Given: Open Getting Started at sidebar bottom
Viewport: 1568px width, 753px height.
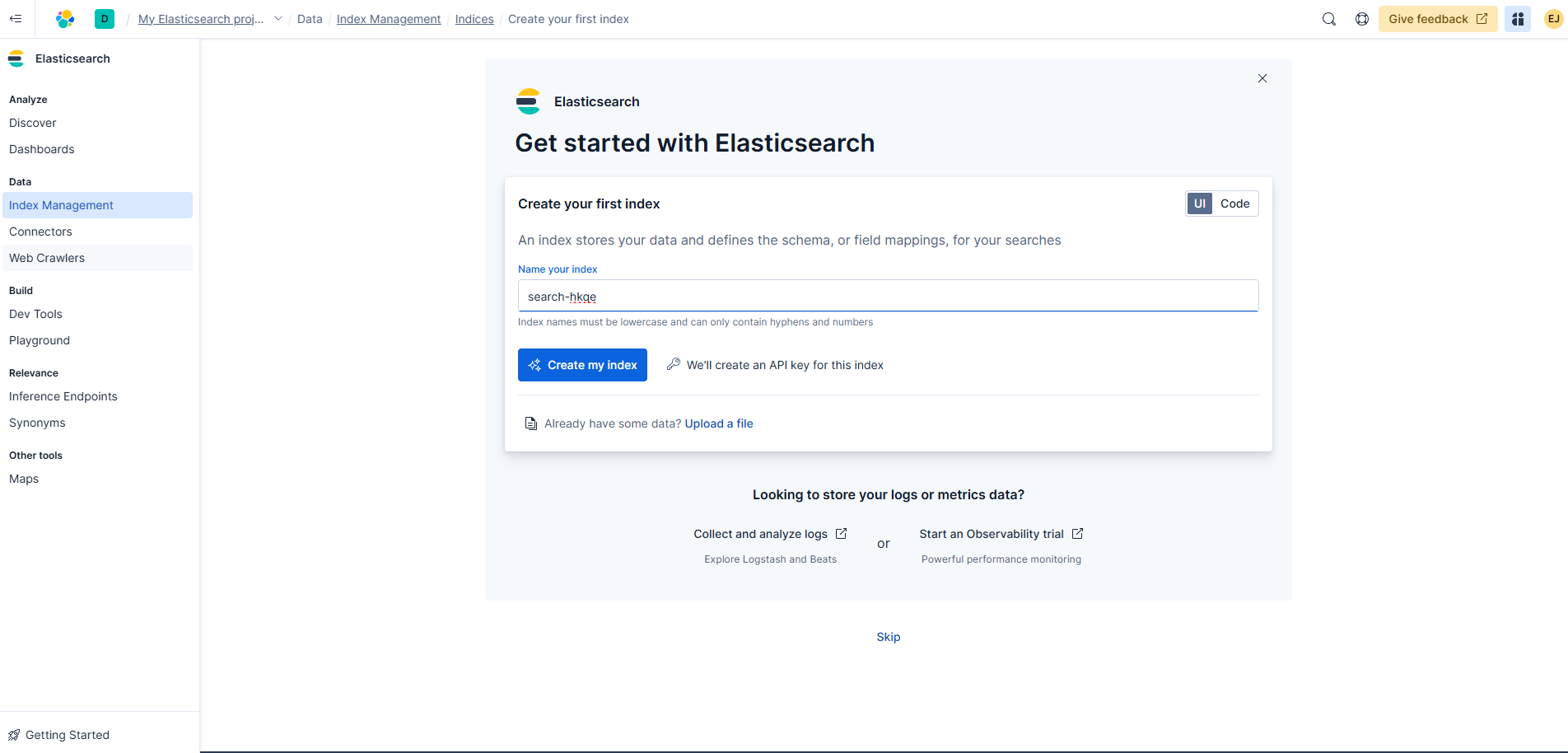Looking at the screenshot, I should point(58,735).
